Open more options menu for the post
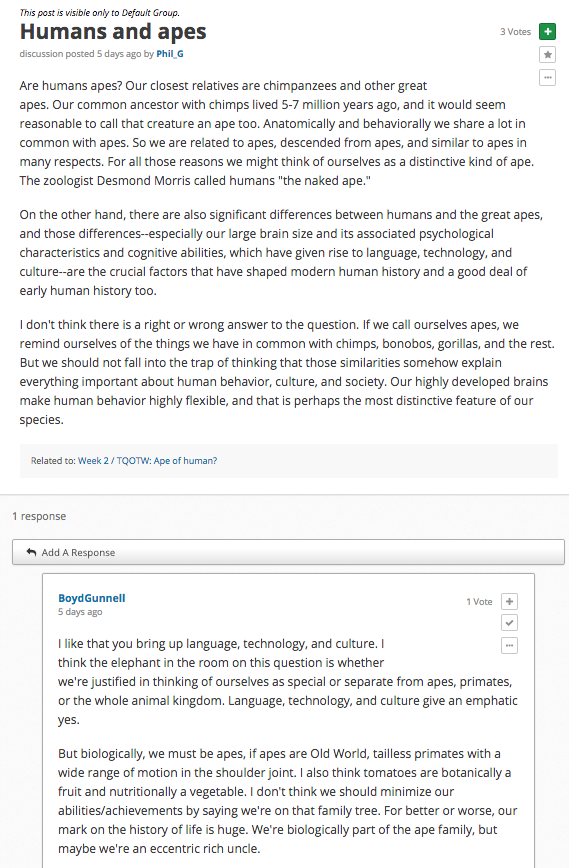Viewport: 569px width, 868px height. tap(547, 77)
